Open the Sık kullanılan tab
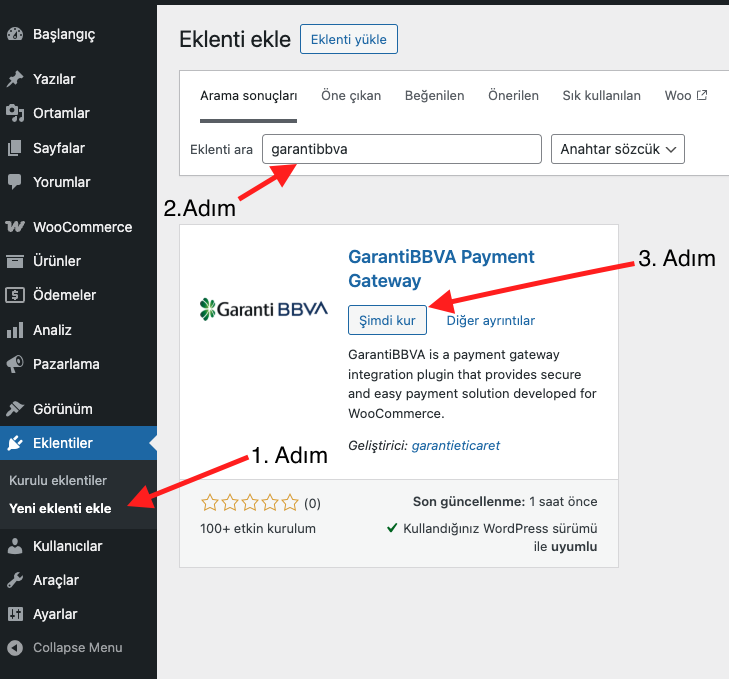729x679 pixels. (x=601, y=96)
